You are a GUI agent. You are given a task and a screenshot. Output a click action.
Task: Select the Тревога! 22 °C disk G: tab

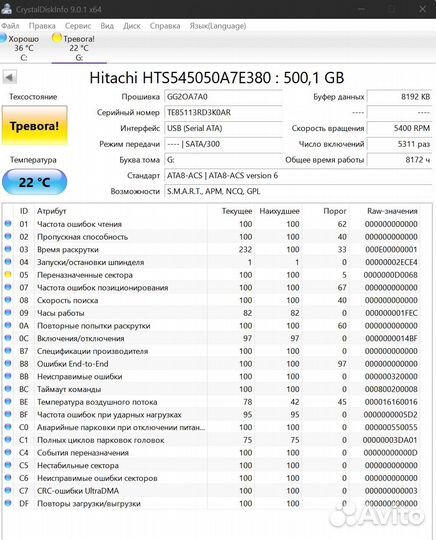(x=79, y=48)
